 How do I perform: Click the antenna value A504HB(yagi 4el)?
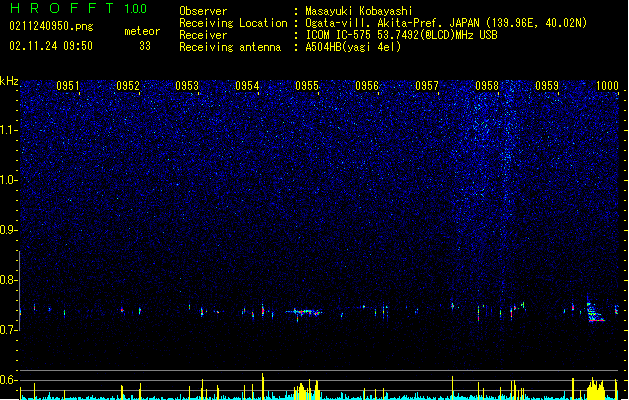353,47
